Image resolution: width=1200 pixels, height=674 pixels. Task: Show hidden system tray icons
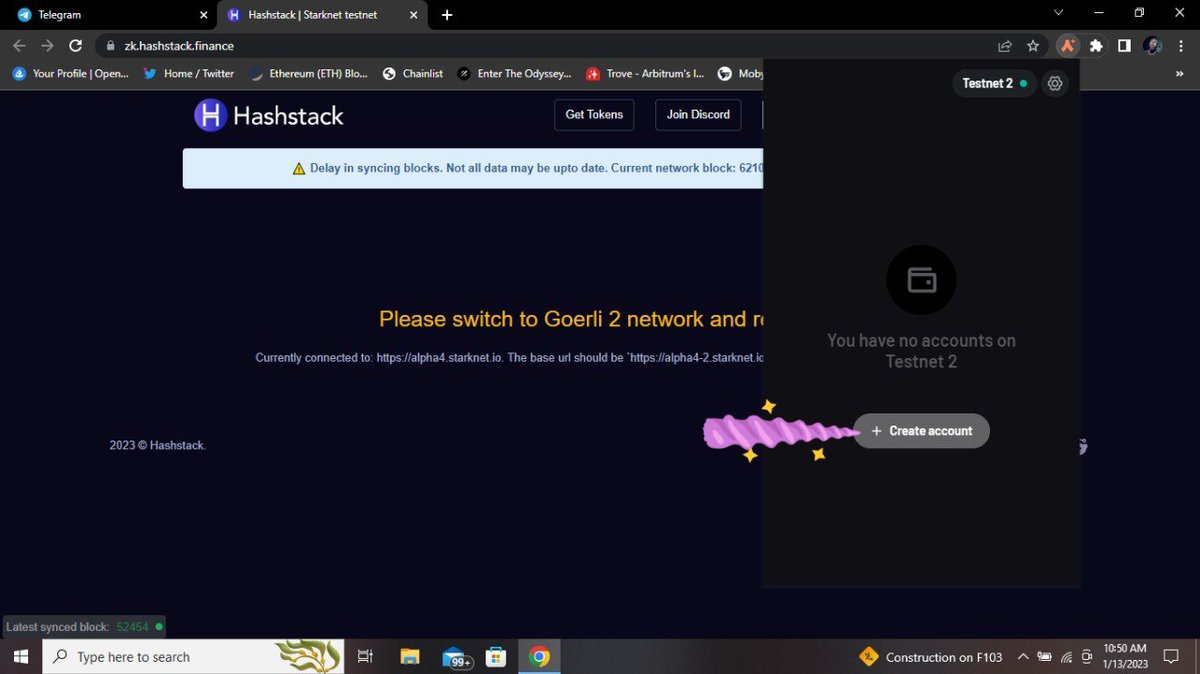1023,657
